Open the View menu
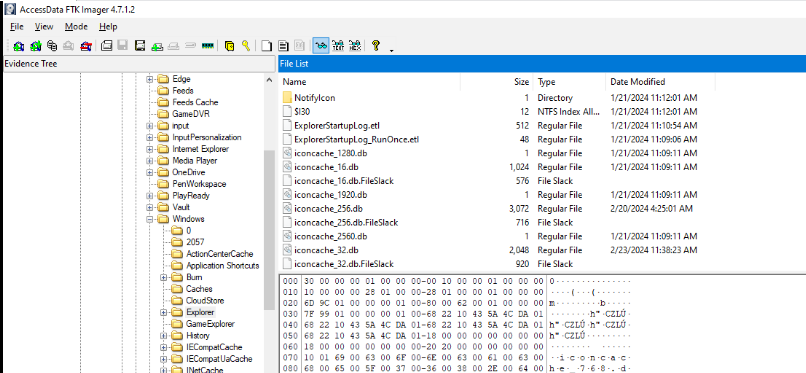The height and width of the screenshot is (373, 806). 44,27
